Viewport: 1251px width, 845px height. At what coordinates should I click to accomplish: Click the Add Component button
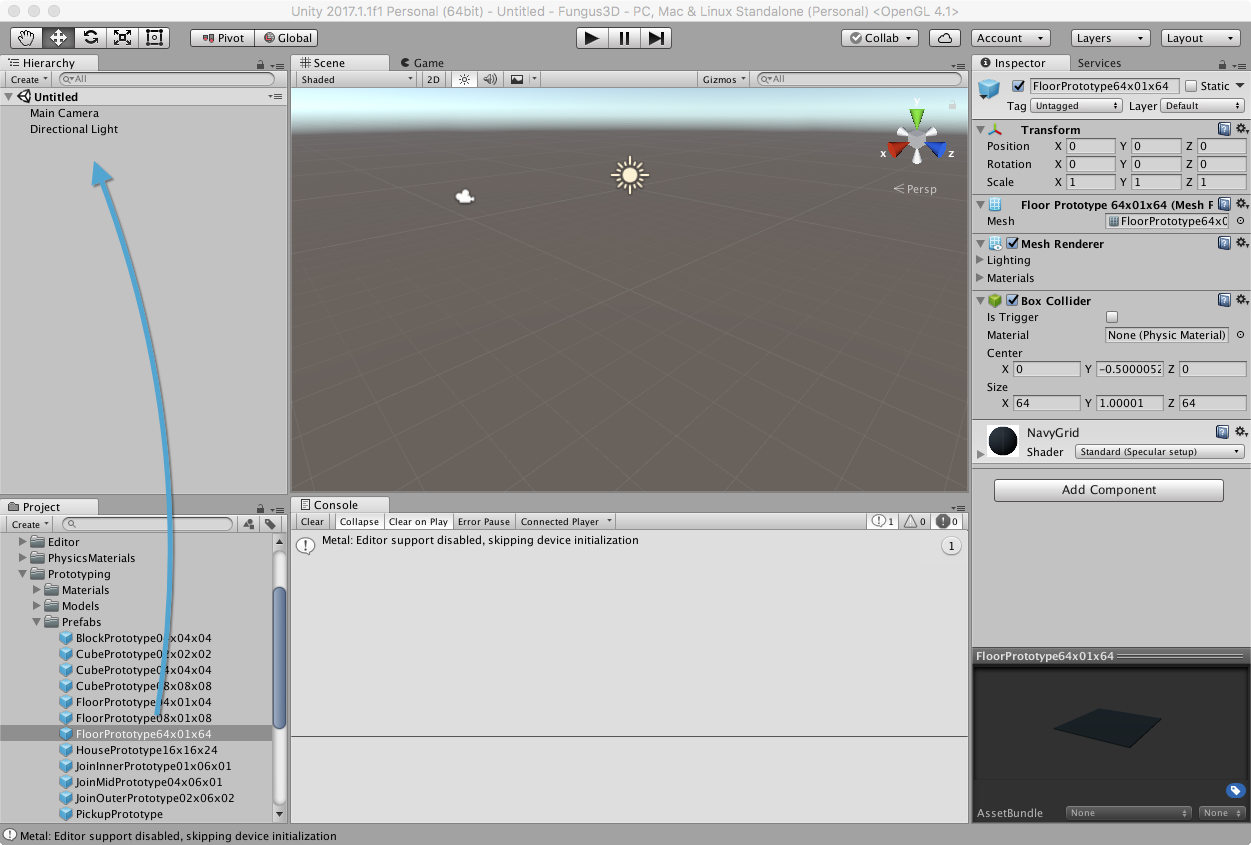1108,490
